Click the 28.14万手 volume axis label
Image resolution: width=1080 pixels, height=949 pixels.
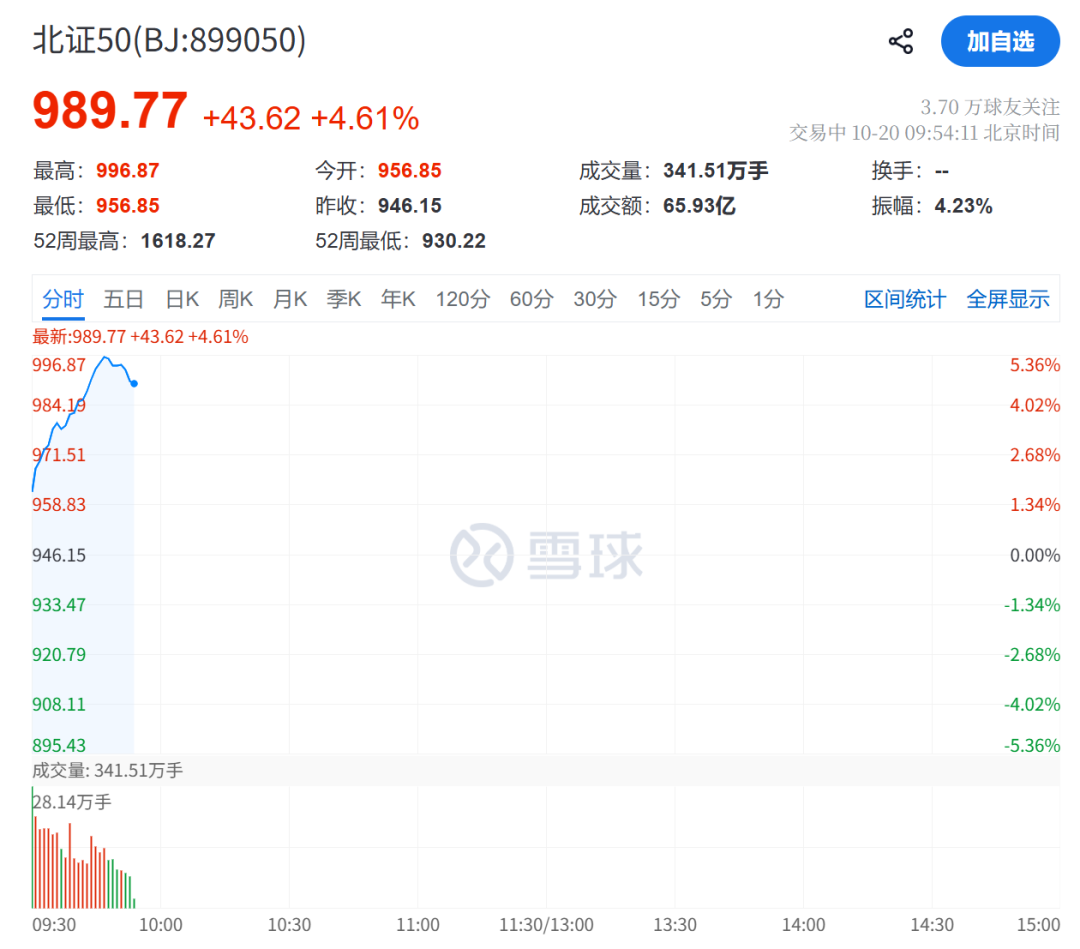pyautogui.click(x=72, y=802)
